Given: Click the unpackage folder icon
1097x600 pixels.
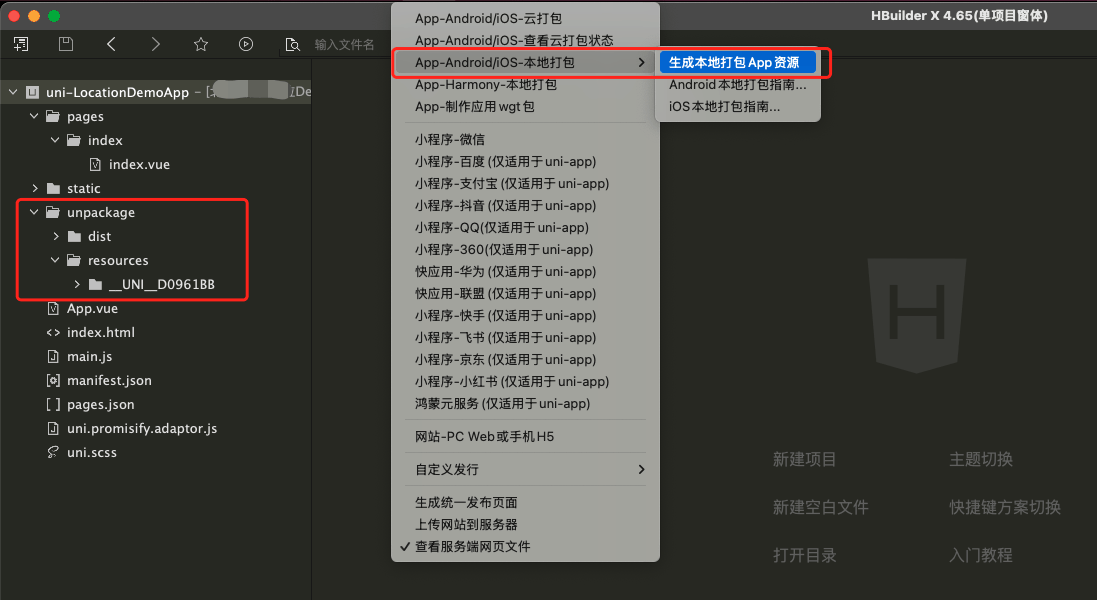Looking at the screenshot, I should (52, 212).
